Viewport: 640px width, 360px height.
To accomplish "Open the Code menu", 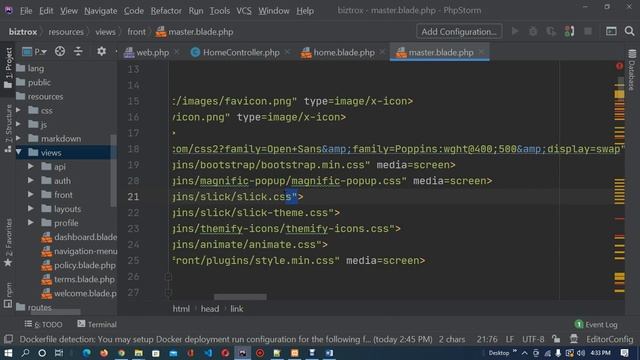I will [133, 11].
